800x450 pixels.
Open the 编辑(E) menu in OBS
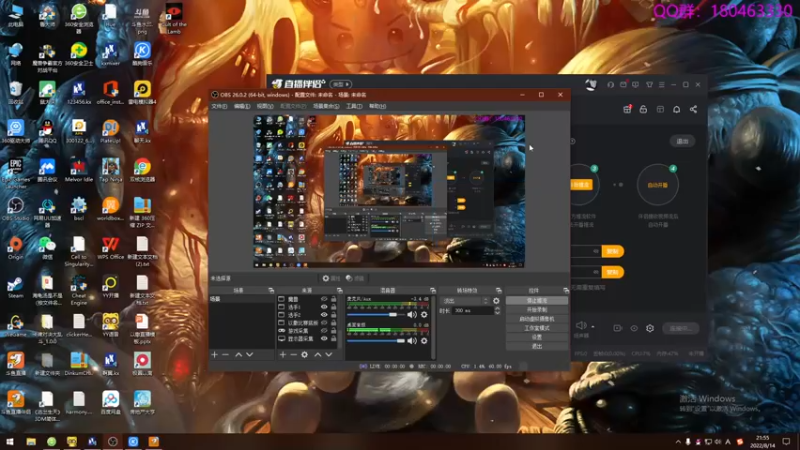[242, 106]
